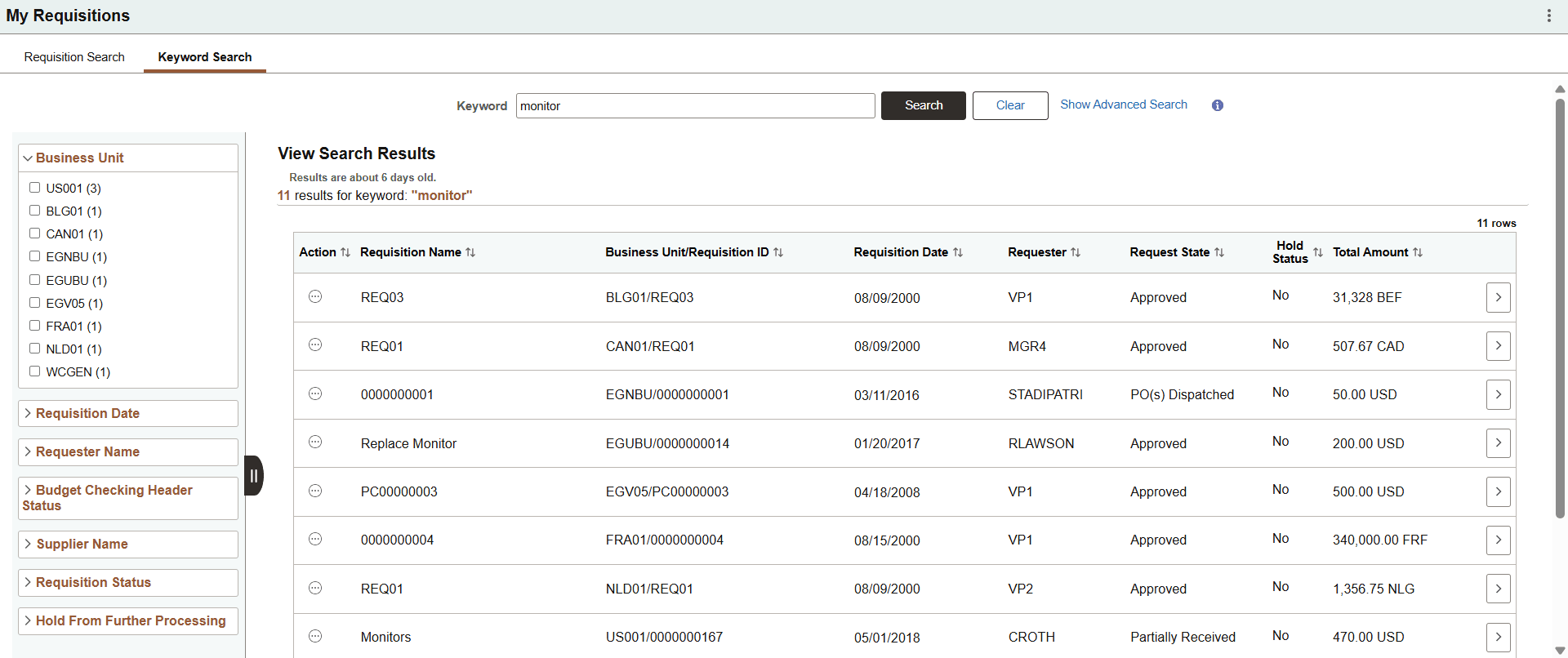Click the Search button
The width and height of the screenshot is (1568, 658).
click(924, 105)
